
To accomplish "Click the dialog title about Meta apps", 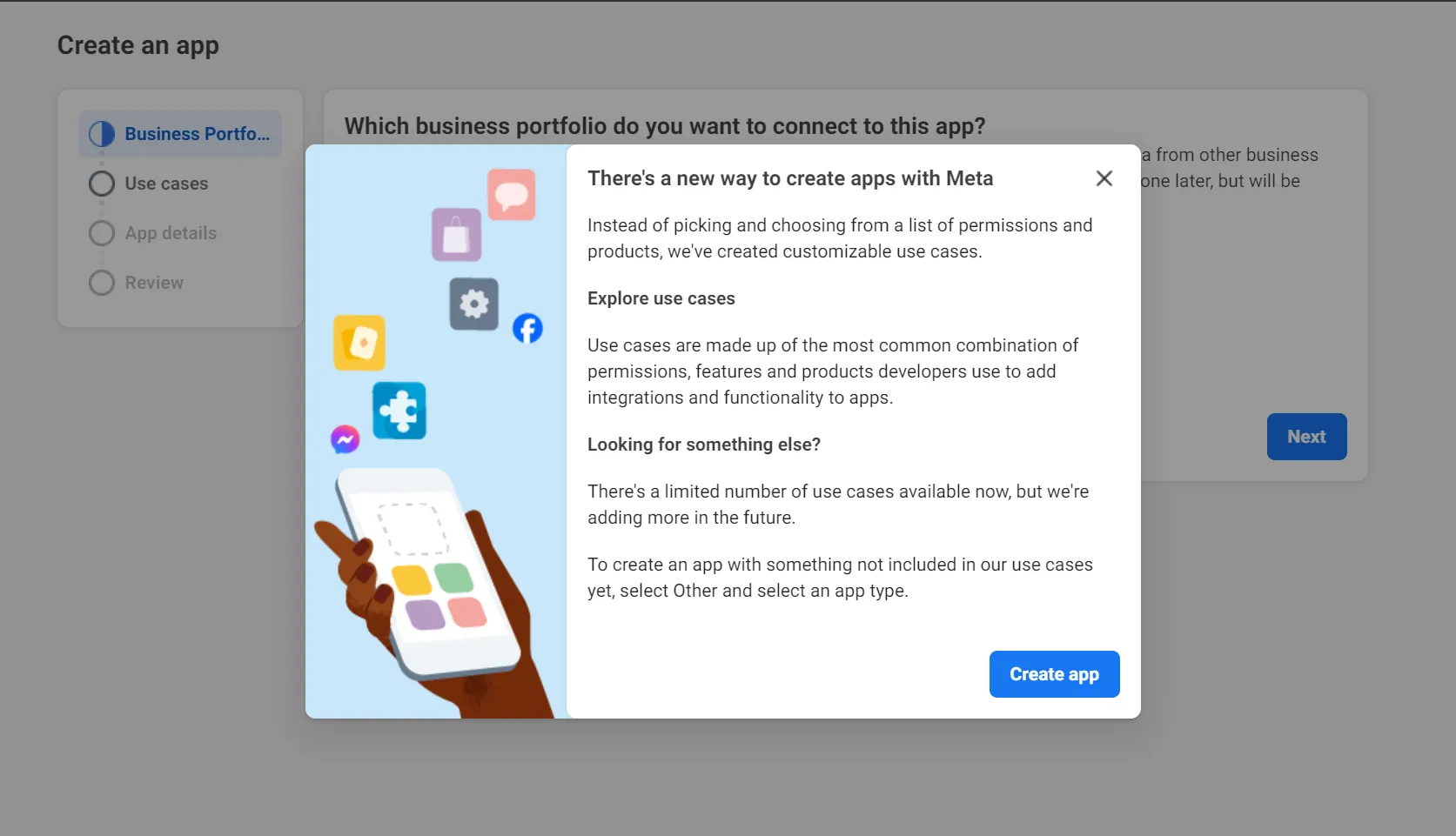I will [790, 178].
